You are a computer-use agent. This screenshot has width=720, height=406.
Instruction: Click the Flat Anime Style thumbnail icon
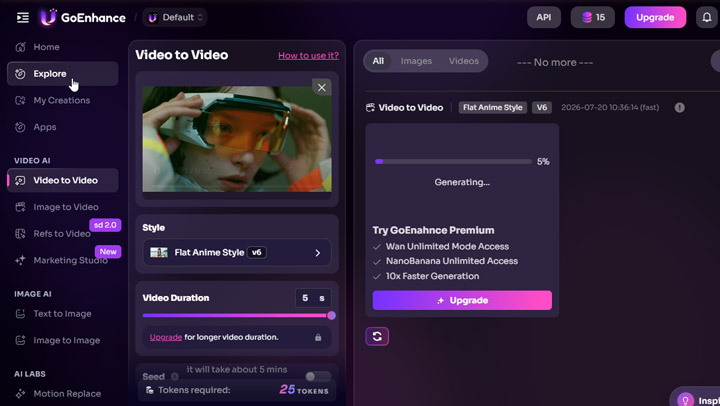click(x=159, y=253)
